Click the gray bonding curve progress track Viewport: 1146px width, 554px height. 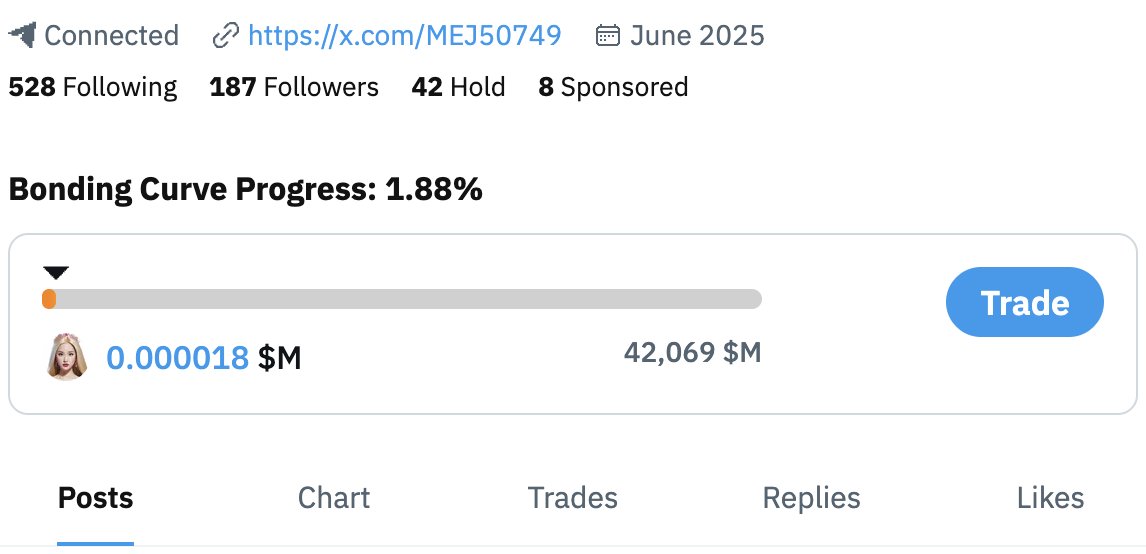coord(402,299)
